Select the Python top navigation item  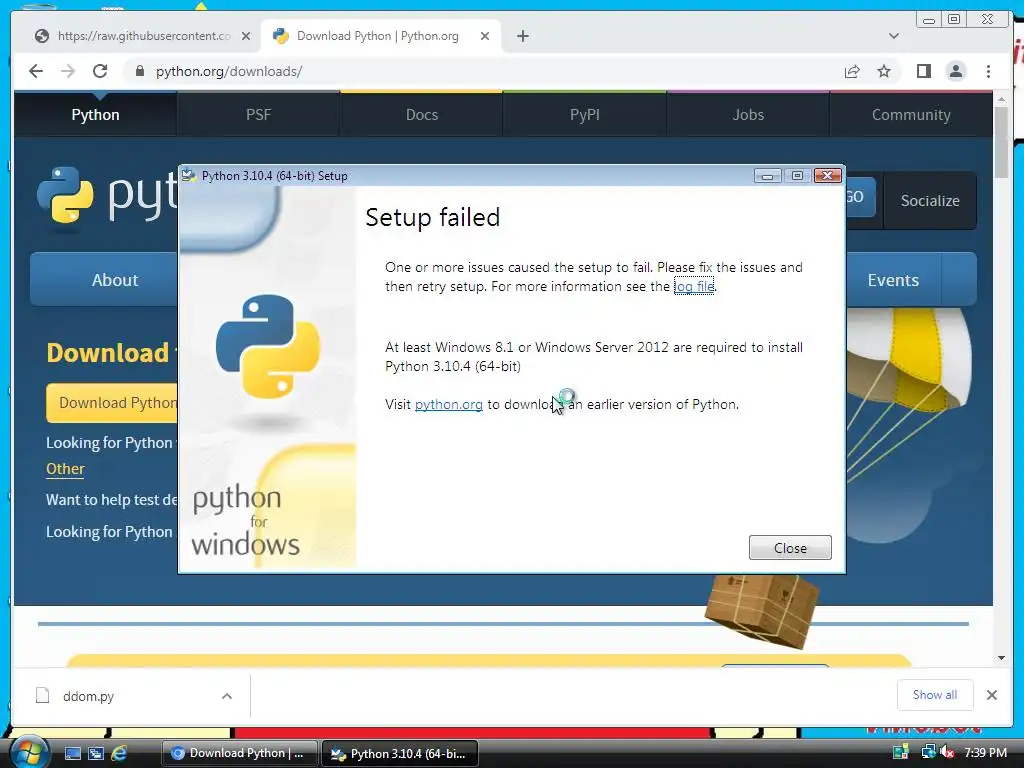(x=95, y=114)
